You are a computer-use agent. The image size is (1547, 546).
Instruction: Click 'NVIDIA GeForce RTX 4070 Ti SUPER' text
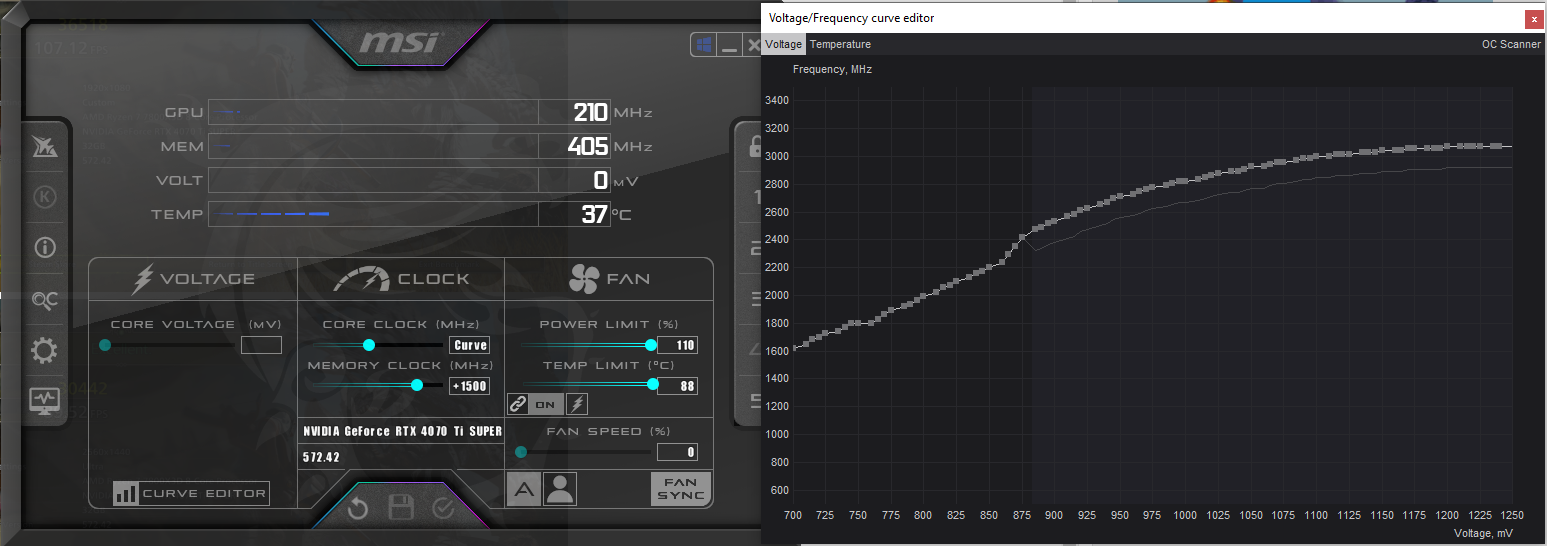[402, 431]
